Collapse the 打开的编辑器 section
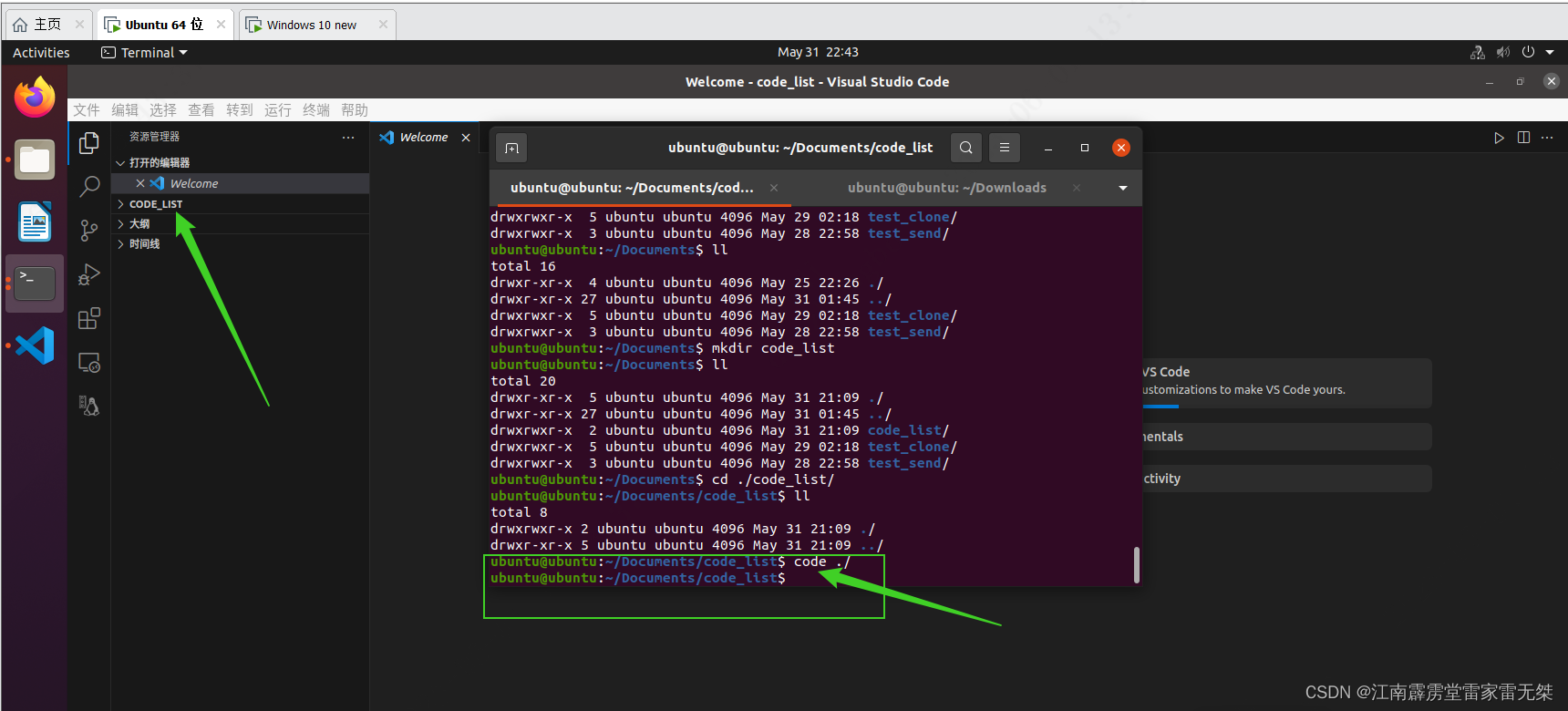 tap(241, 163)
